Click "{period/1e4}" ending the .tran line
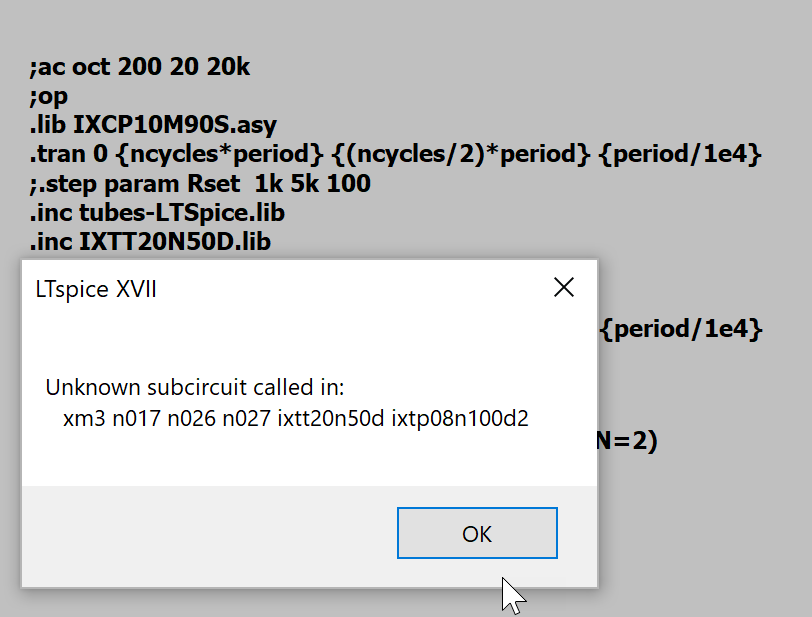 [680, 154]
